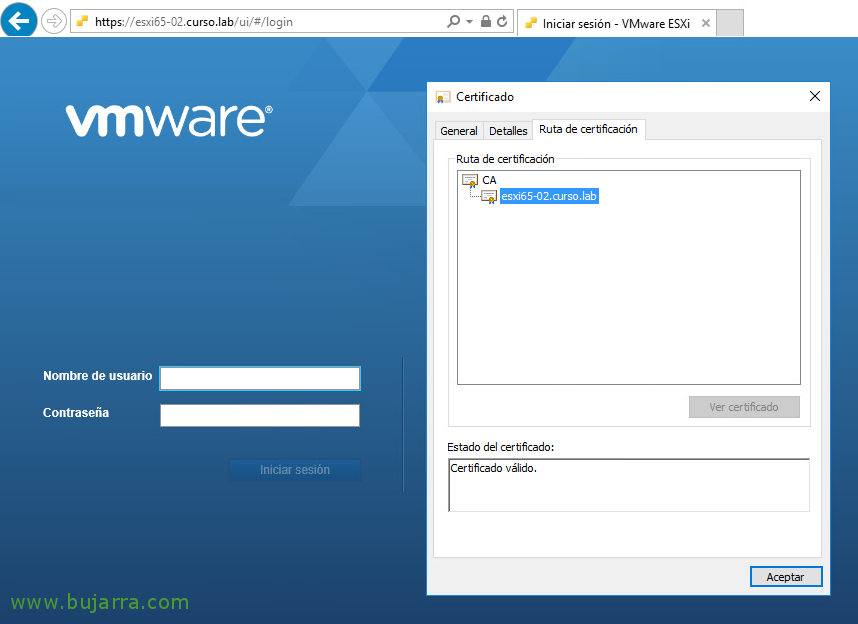Click the search magnifier icon in address bar
858x624 pixels.
[x=453, y=22]
